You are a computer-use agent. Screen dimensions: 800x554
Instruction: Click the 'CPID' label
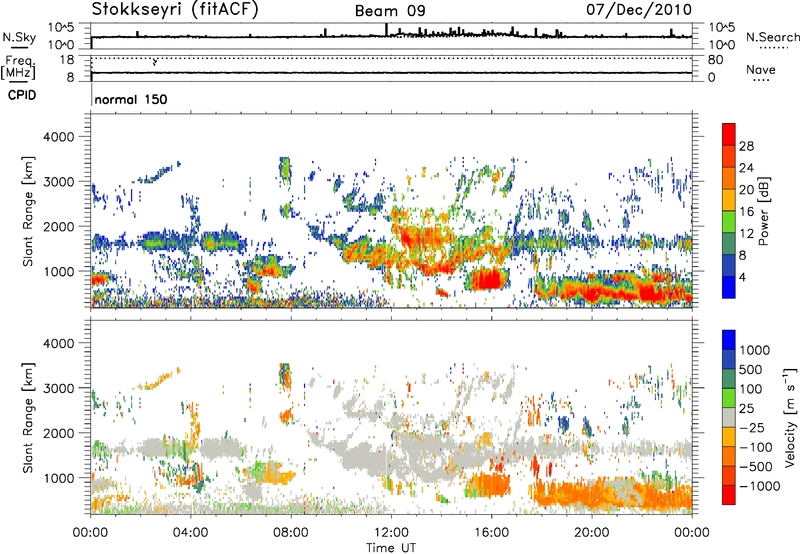click(x=22, y=95)
